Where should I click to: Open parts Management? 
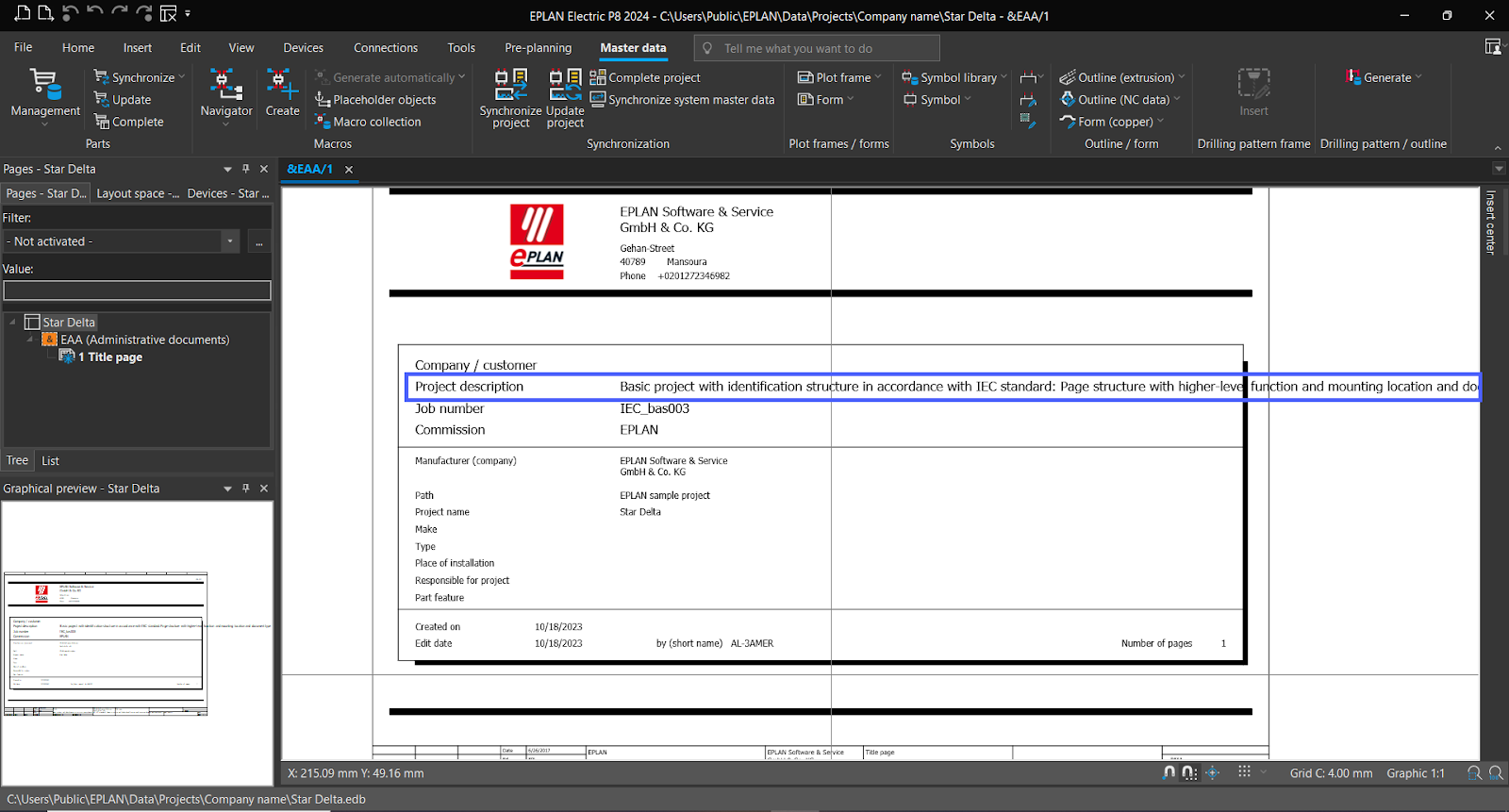click(45, 95)
